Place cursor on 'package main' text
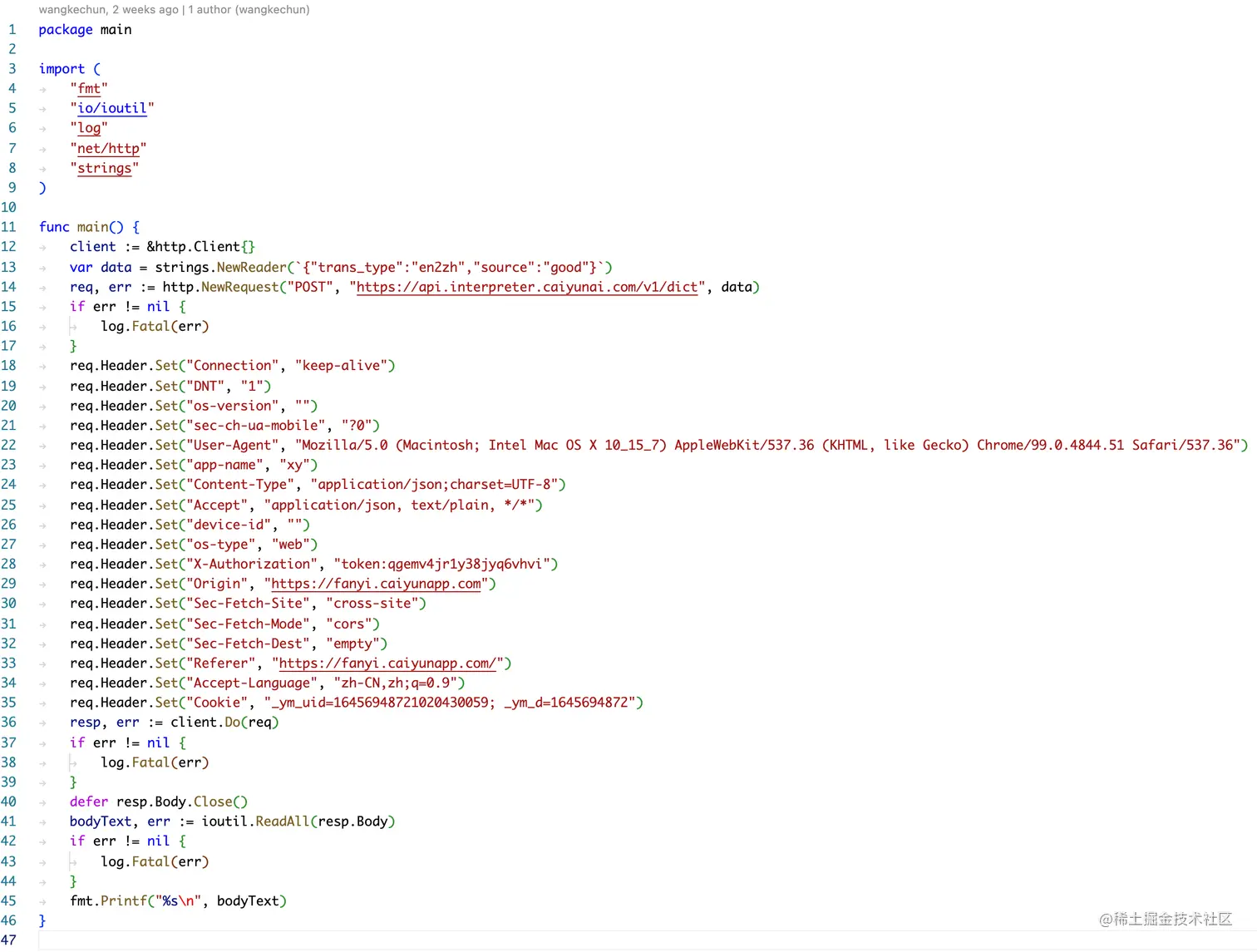Screen dimensions: 1257x952 click(85, 29)
